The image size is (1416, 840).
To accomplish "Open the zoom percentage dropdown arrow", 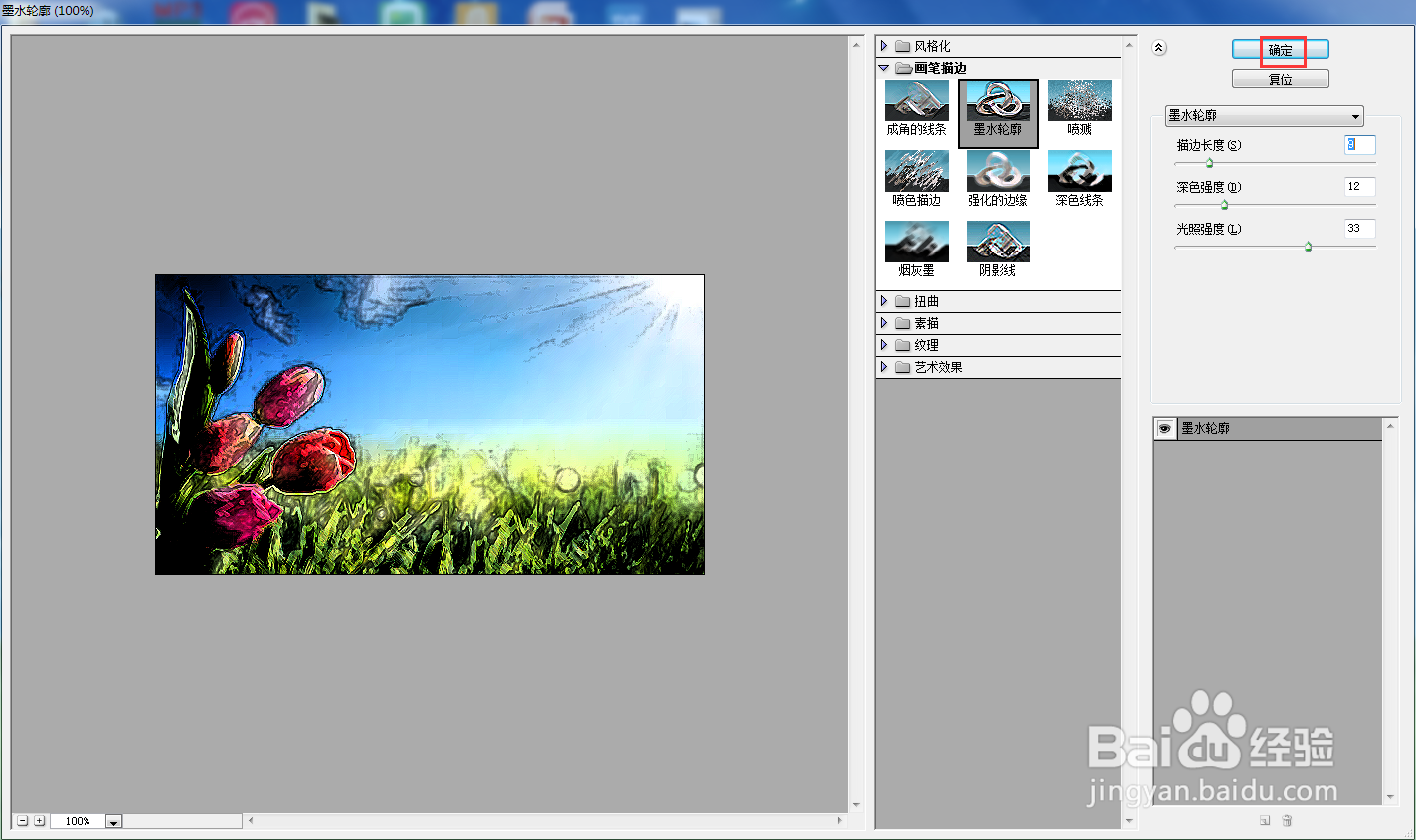I will 113,822.
